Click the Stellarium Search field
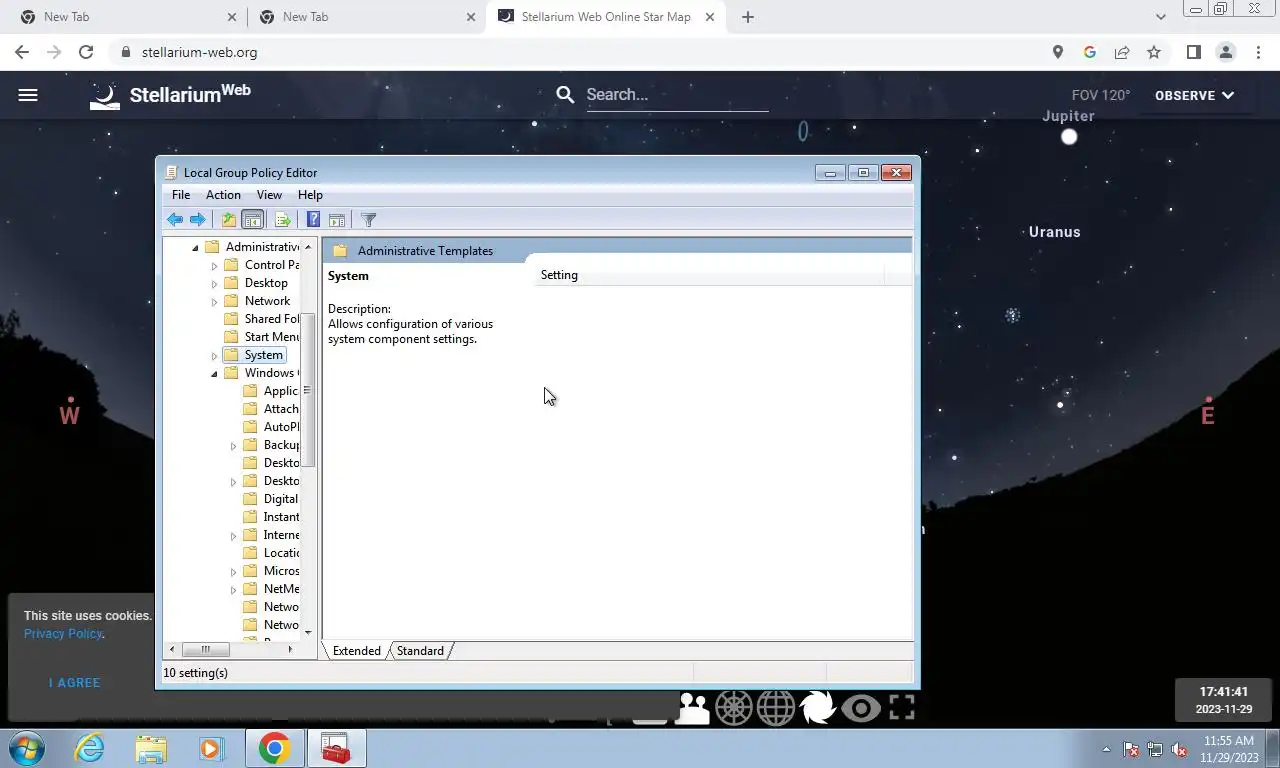Image resolution: width=1280 pixels, height=768 pixels. click(x=676, y=95)
